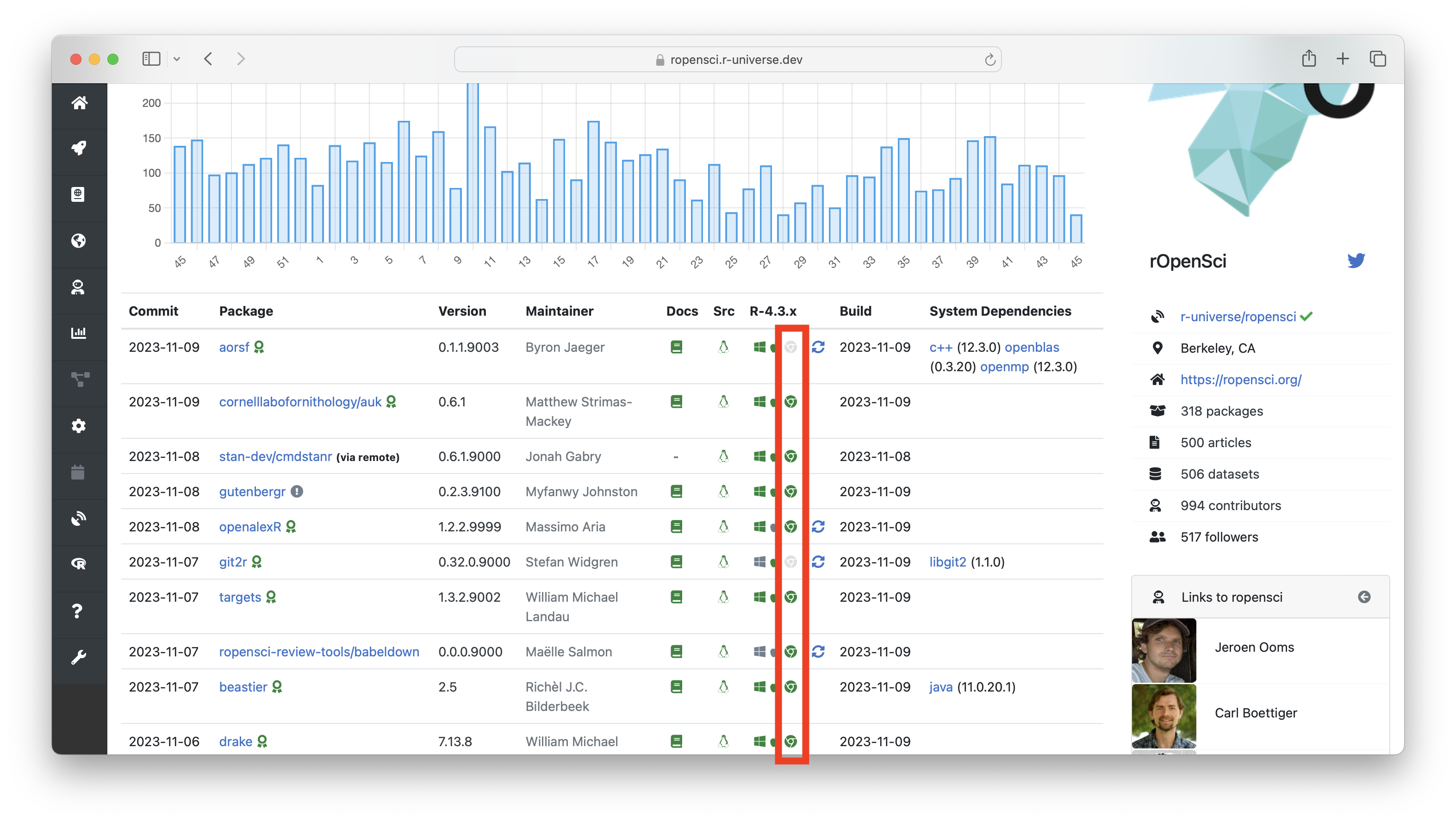
Task: Expand the Links to ropensci panel arrow
Action: pyautogui.click(x=1365, y=597)
